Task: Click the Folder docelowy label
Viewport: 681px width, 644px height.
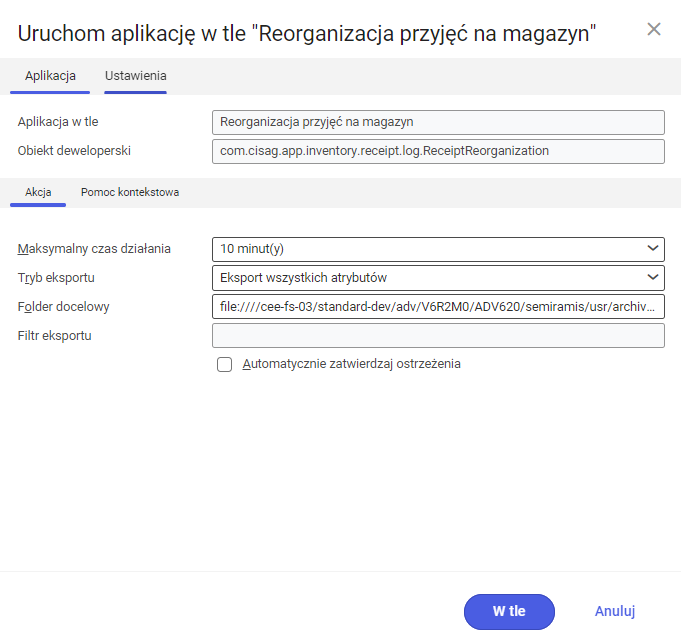Action: [x=63, y=306]
